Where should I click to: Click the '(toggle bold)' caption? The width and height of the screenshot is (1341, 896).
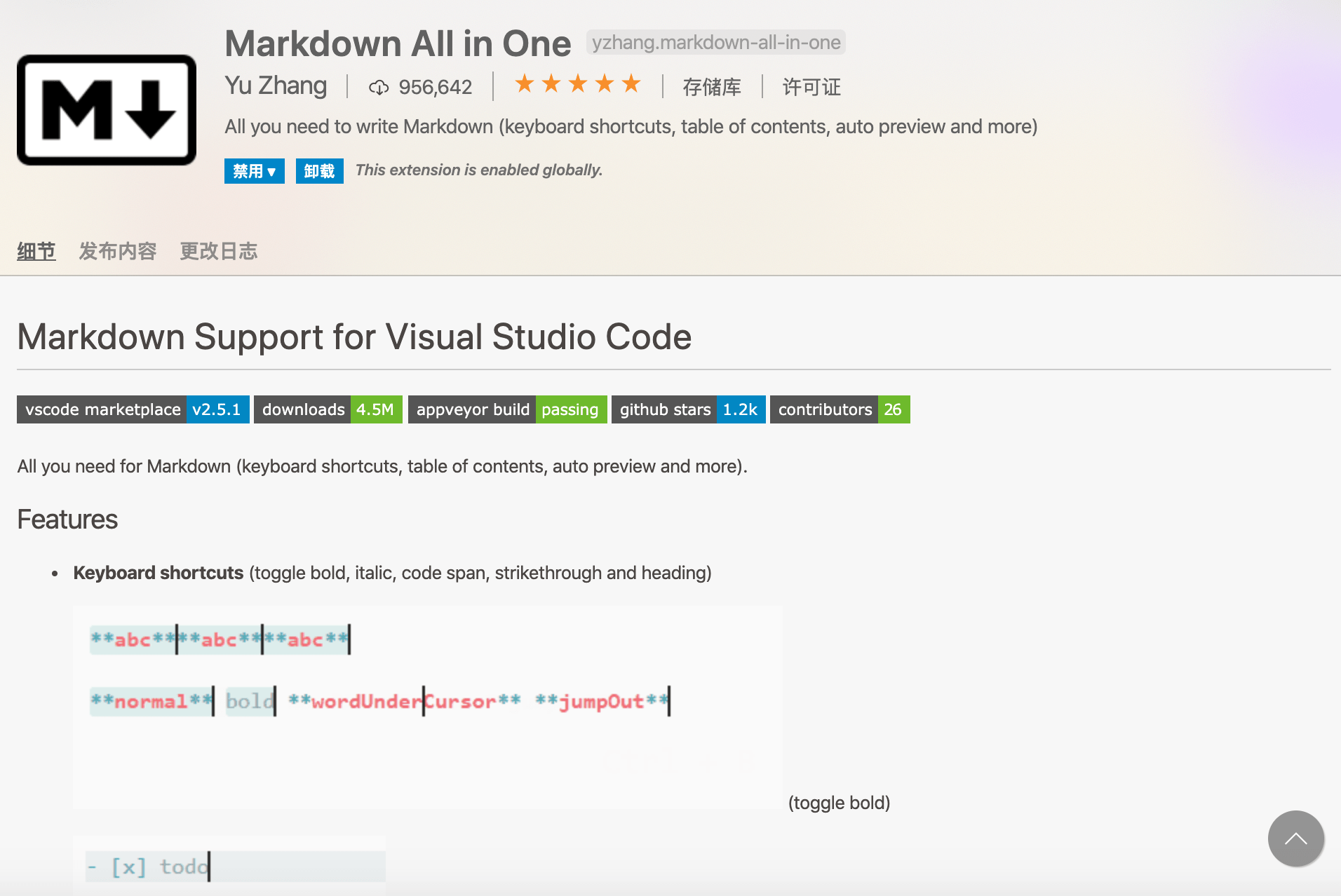(x=840, y=803)
